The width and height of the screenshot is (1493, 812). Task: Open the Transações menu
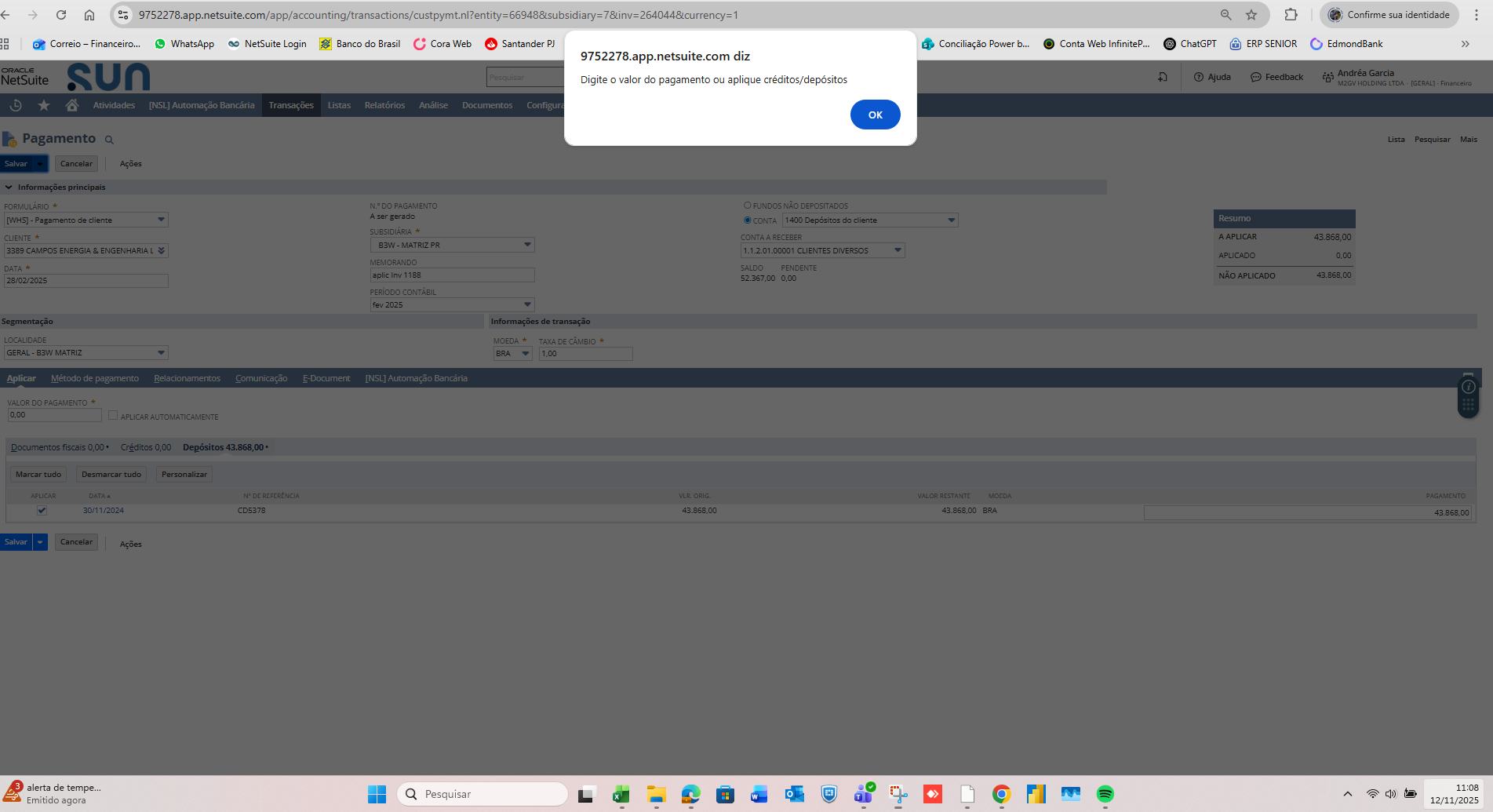(x=291, y=105)
